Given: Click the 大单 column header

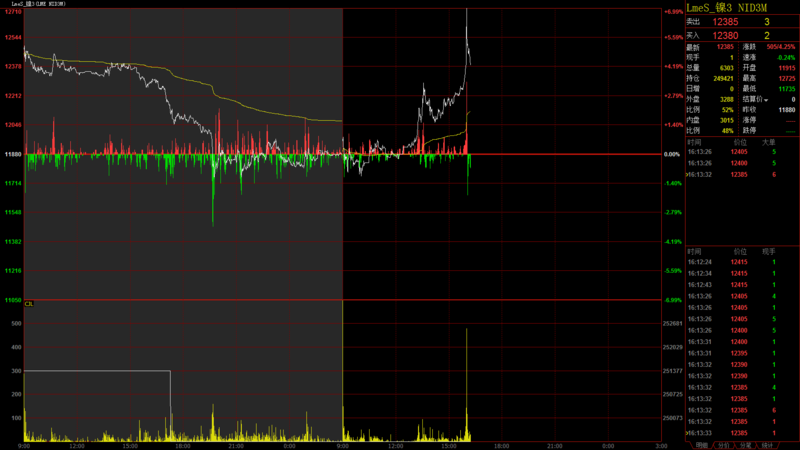Looking at the screenshot, I should coord(768,143).
